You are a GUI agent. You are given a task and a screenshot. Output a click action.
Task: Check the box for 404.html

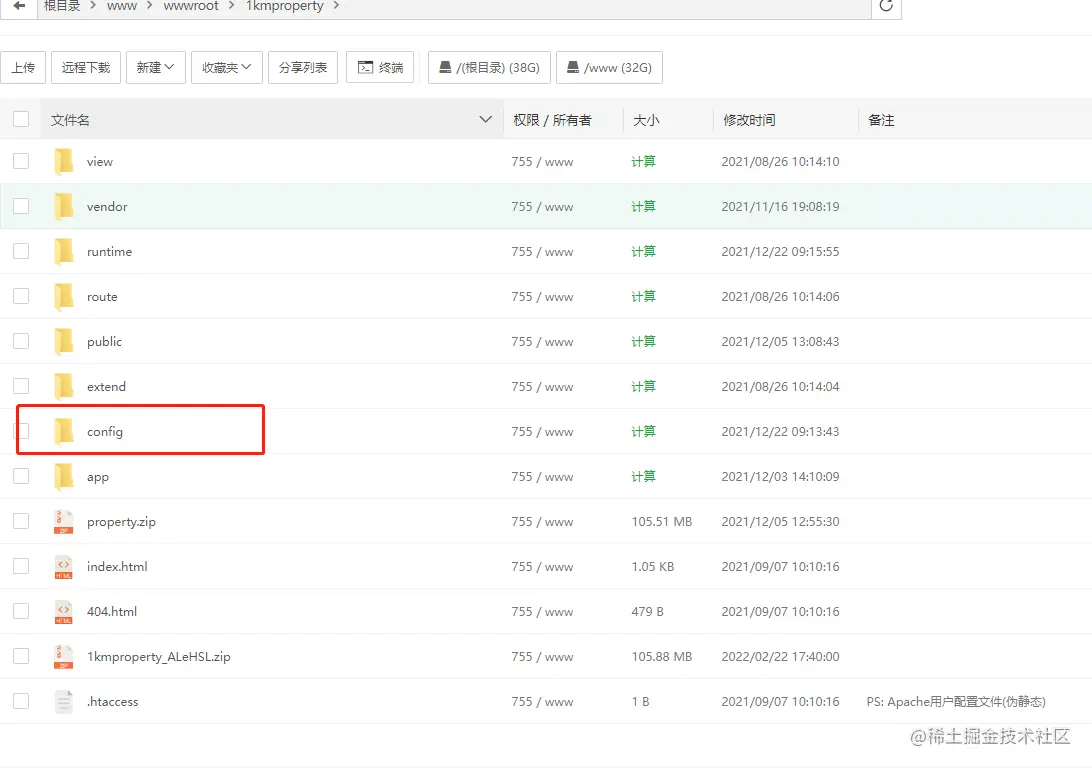[21, 611]
